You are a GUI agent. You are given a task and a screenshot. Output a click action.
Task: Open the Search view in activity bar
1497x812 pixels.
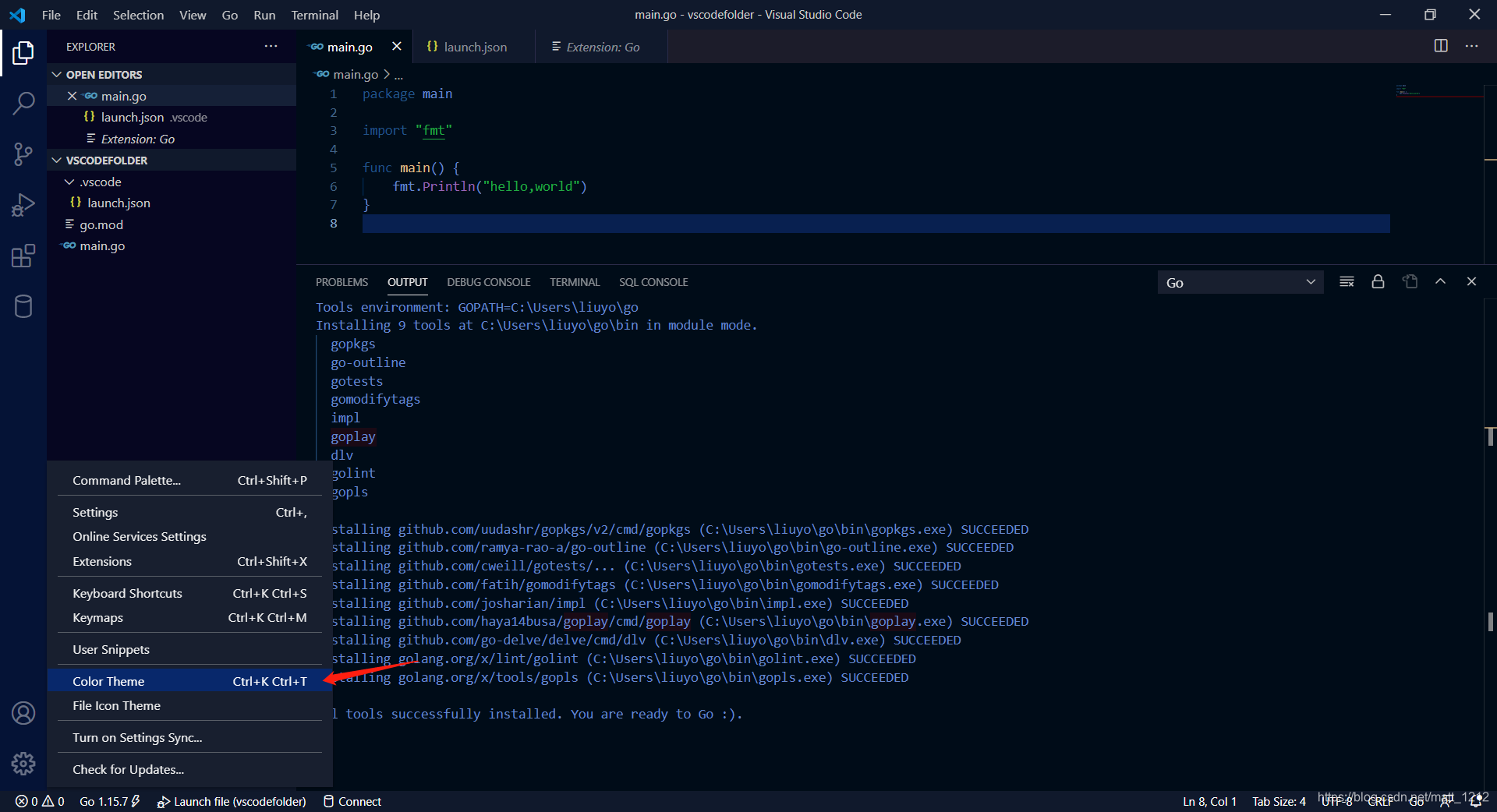[23, 103]
